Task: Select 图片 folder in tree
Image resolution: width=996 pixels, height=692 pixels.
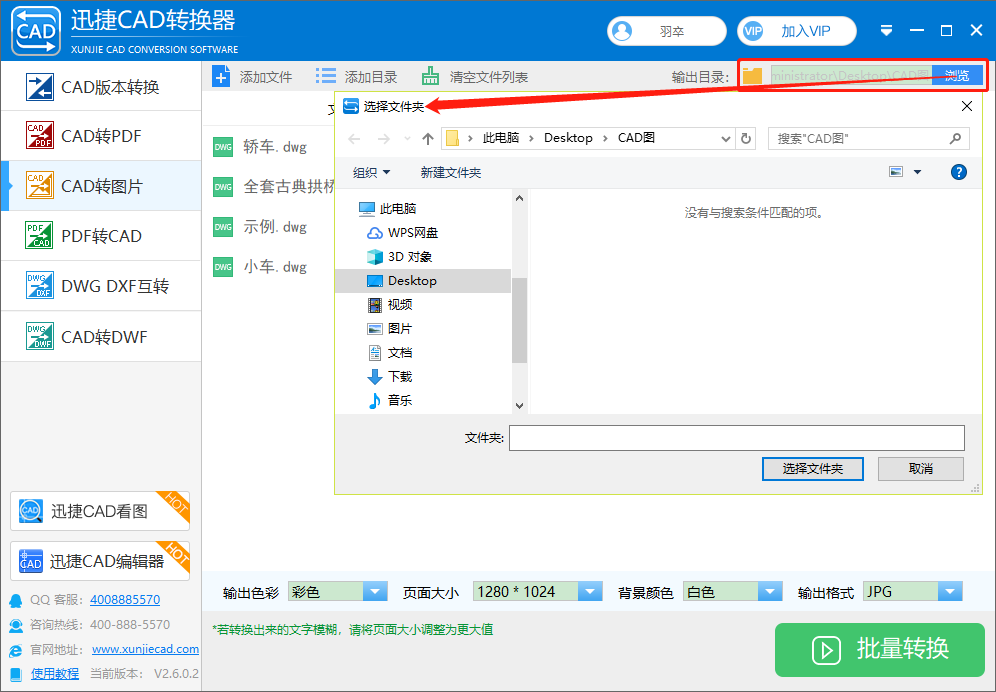Action: (390, 329)
